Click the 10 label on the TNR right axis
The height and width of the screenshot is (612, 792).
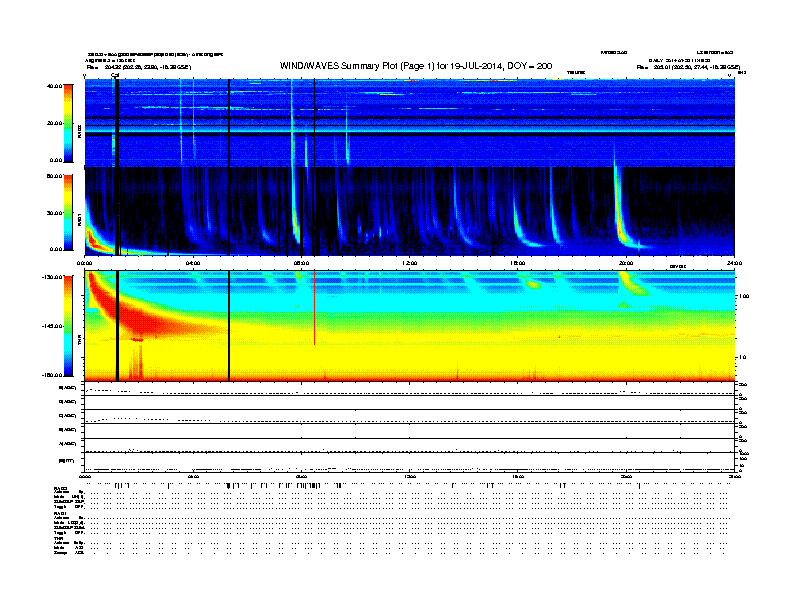742,357
